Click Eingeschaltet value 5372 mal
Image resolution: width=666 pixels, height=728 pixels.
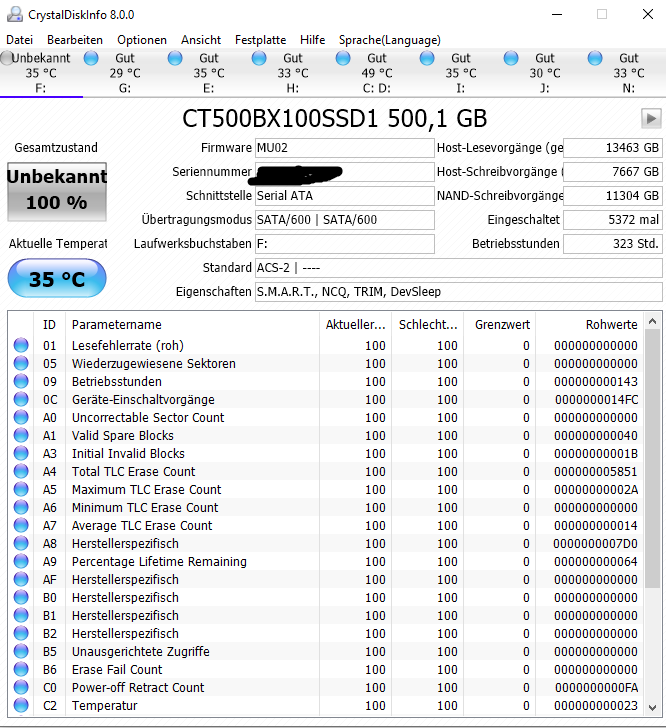tap(613, 220)
